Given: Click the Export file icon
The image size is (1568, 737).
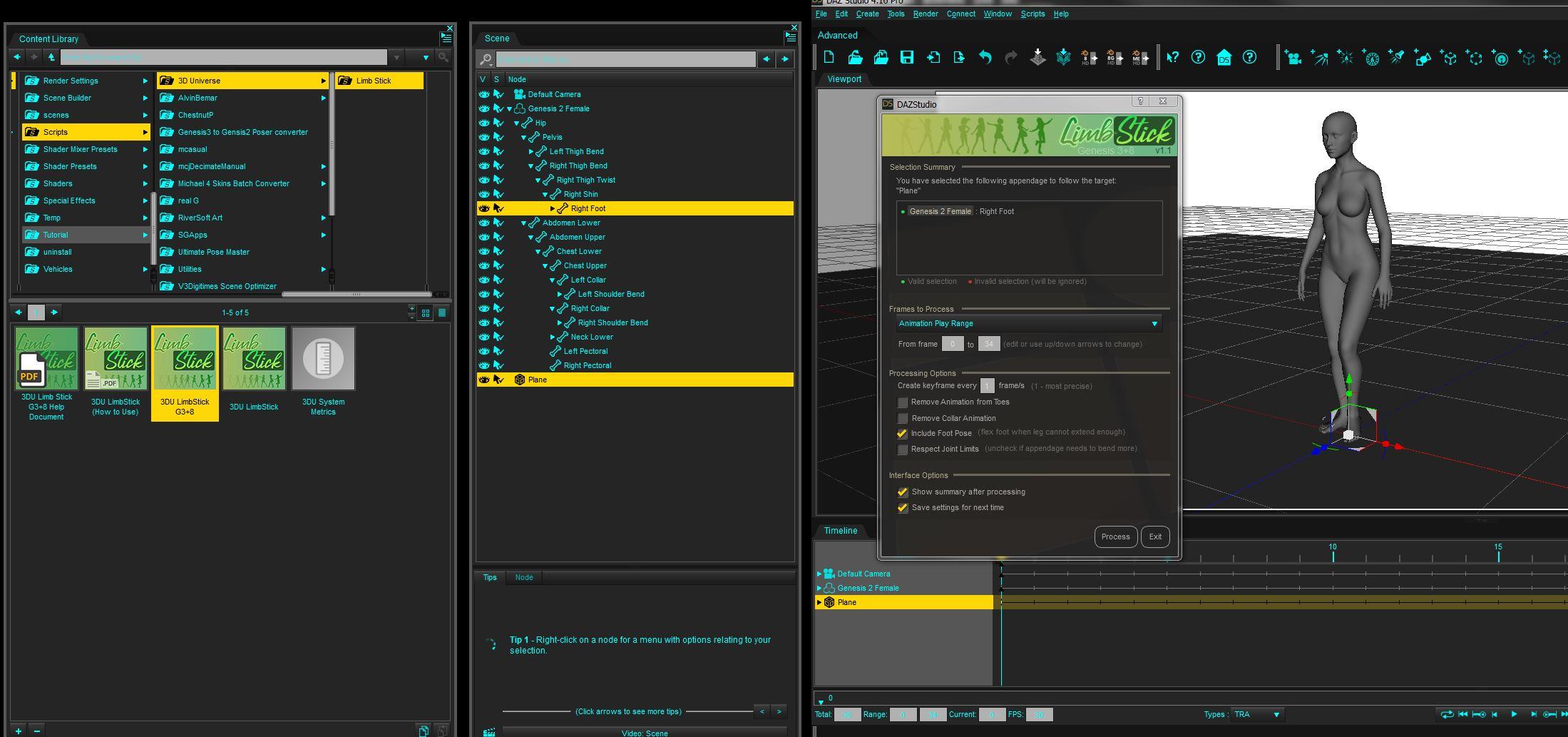Looking at the screenshot, I should coord(959,57).
